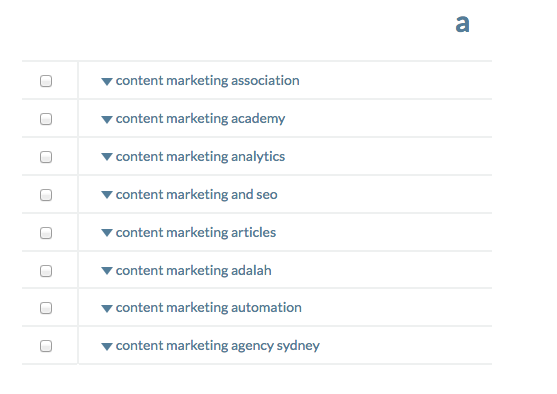
Task: Check the content marketing adalah row box
Action: click(x=46, y=271)
